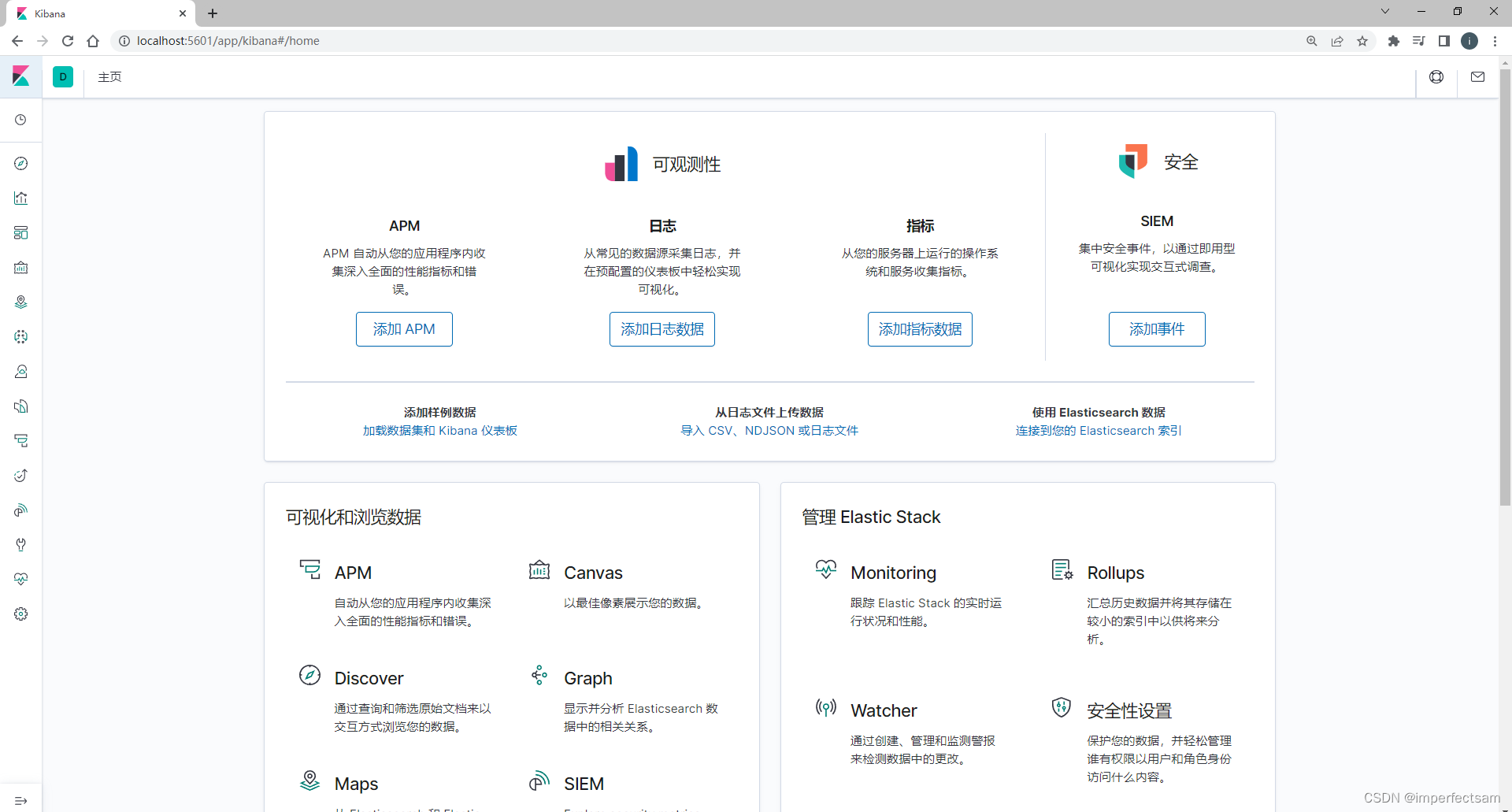This screenshot has width=1512, height=812.
Task: Open Discover compass icon in sidebar
Action: [x=21, y=163]
